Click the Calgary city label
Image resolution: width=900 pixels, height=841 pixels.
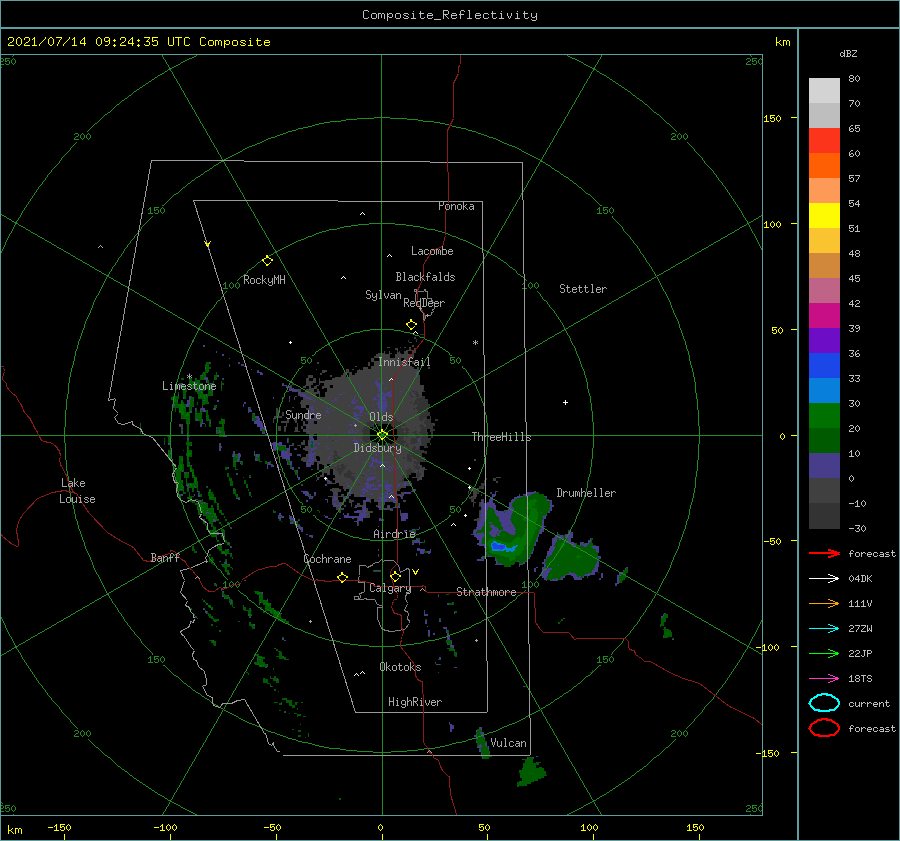[x=390, y=588]
